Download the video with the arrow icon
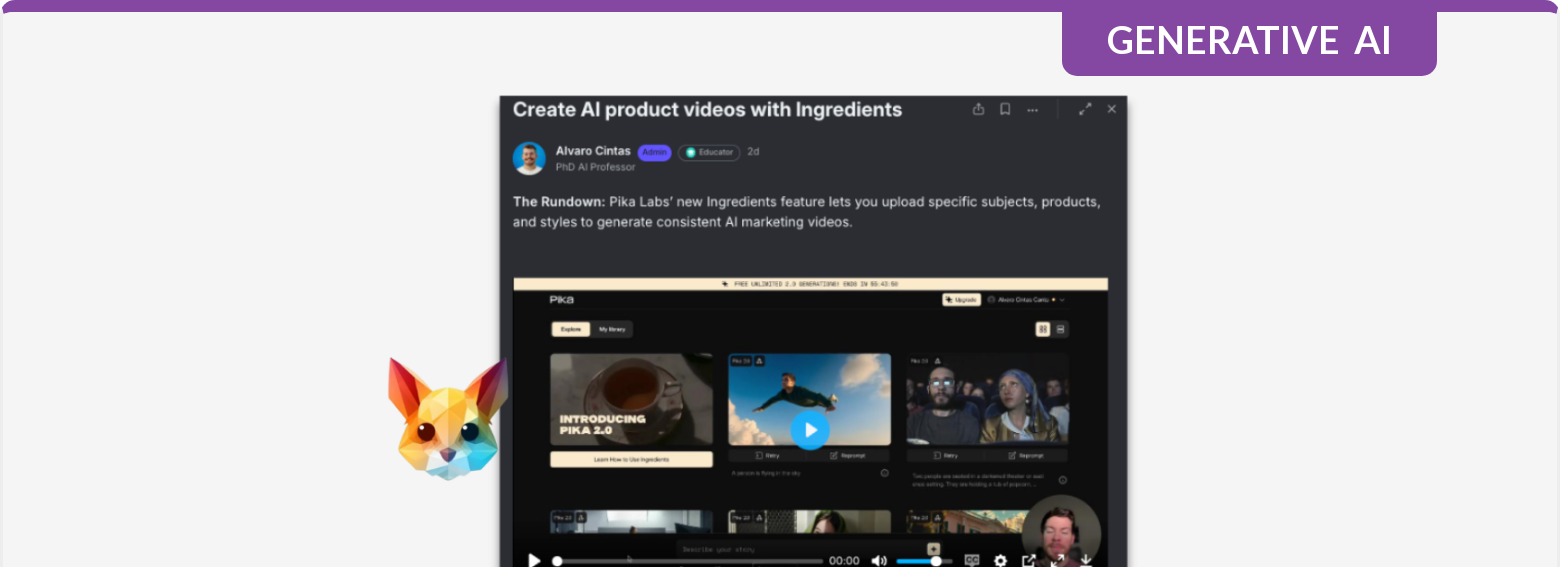The width and height of the screenshot is (1560, 567). 1086,561
